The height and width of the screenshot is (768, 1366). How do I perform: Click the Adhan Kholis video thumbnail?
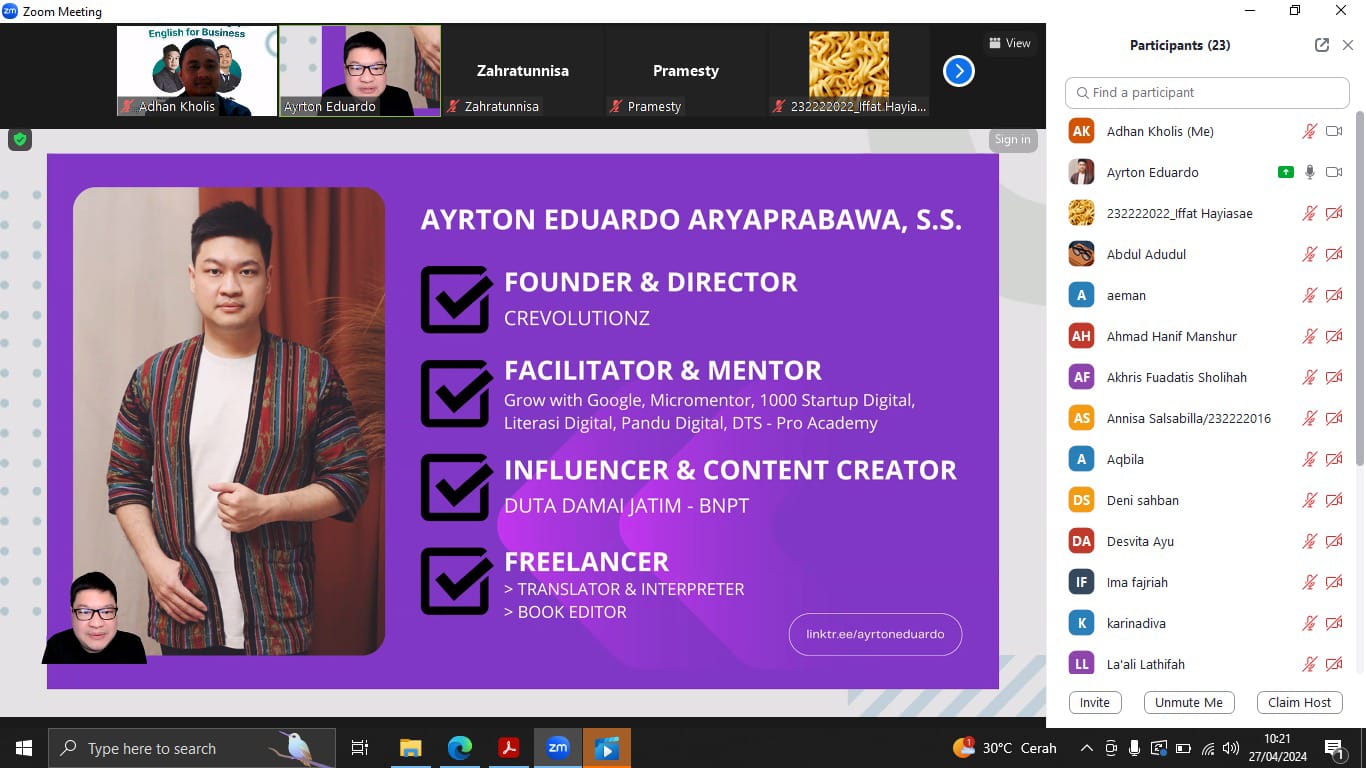point(197,71)
